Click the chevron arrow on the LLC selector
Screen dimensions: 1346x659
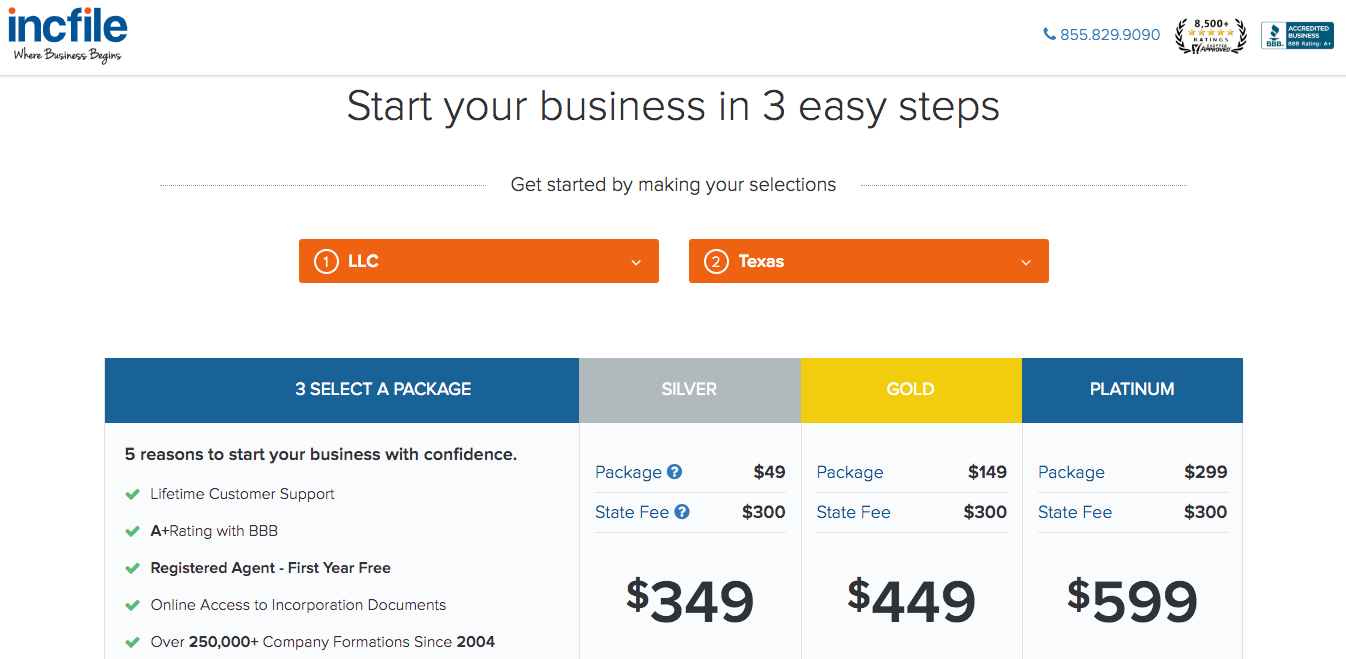coord(636,262)
